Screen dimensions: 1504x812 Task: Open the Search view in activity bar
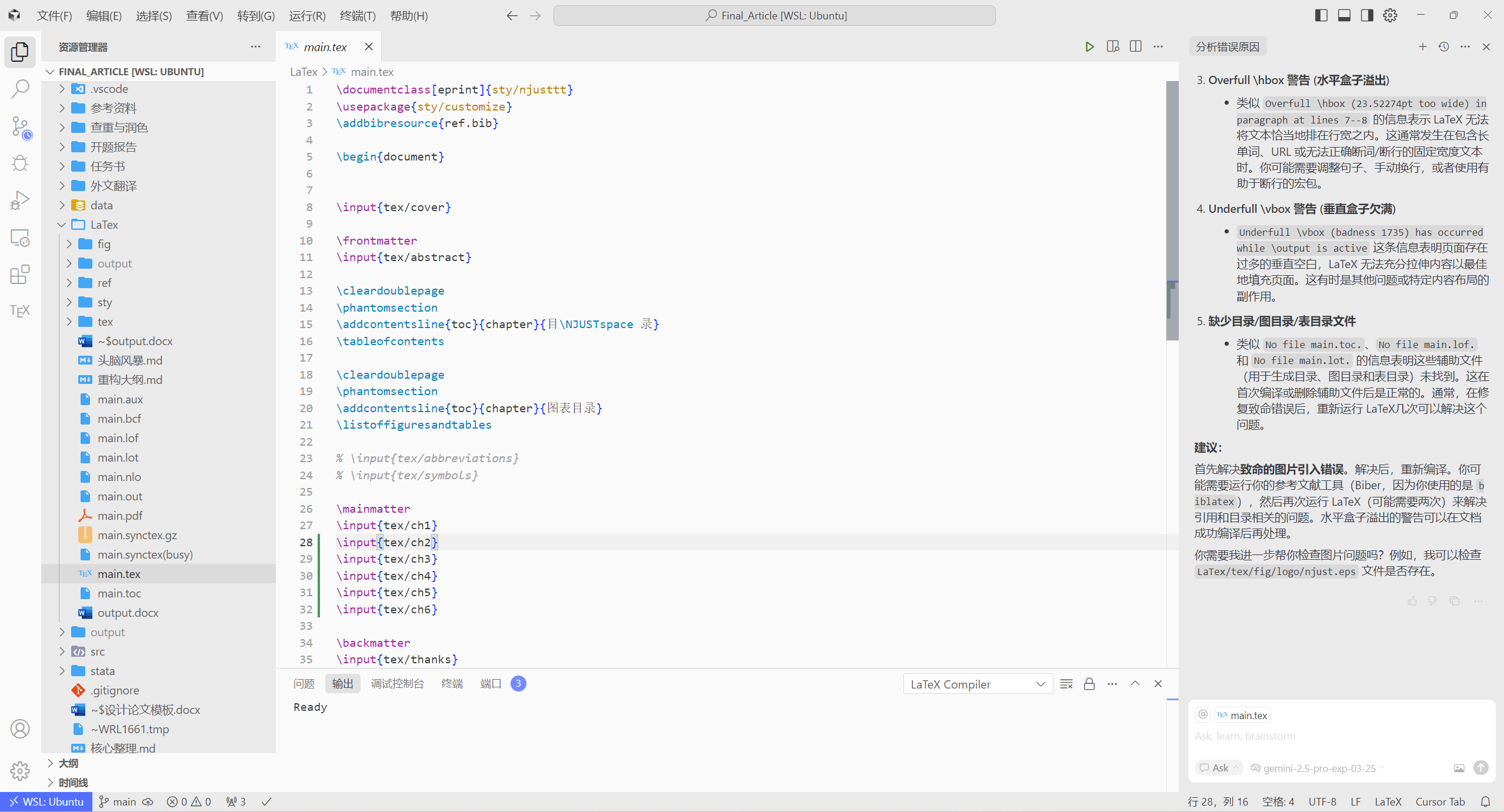[20, 89]
